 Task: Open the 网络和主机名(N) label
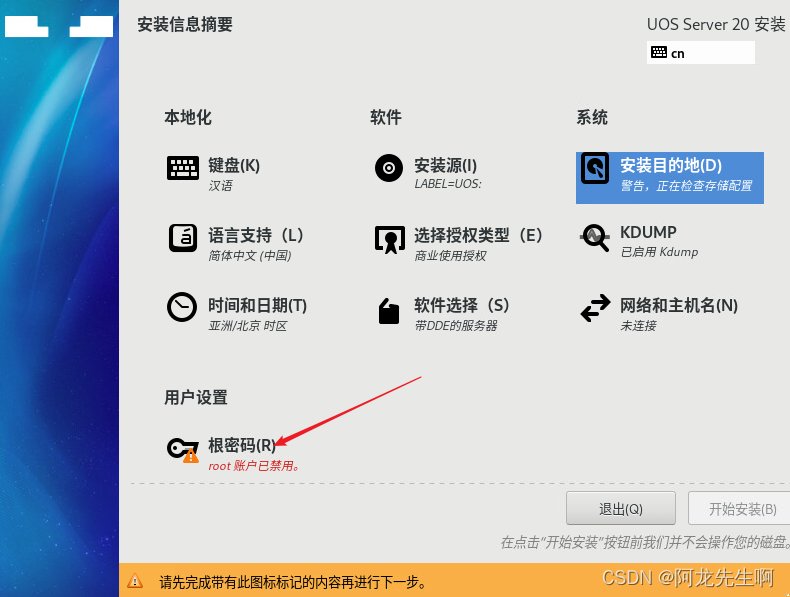coord(678,306)
